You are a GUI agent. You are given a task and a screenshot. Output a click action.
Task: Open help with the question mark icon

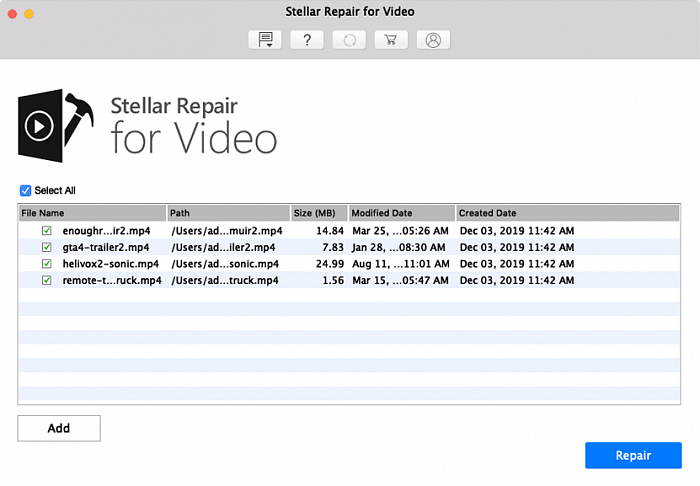click(307, 40)
